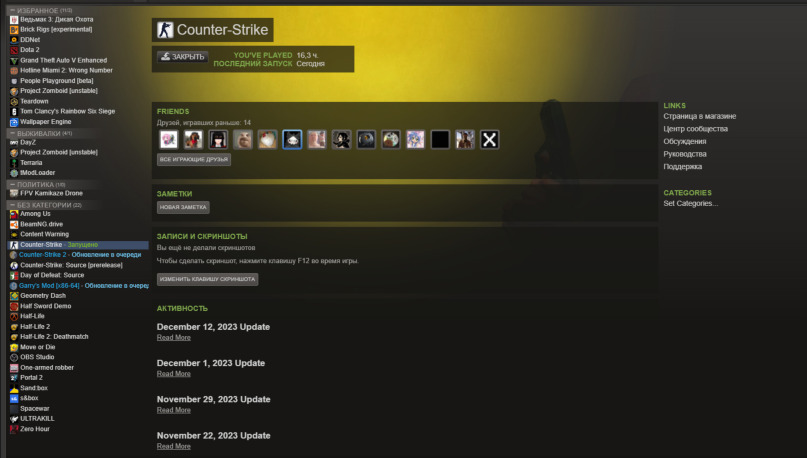Open Страница в магазине link

[699, 116]
